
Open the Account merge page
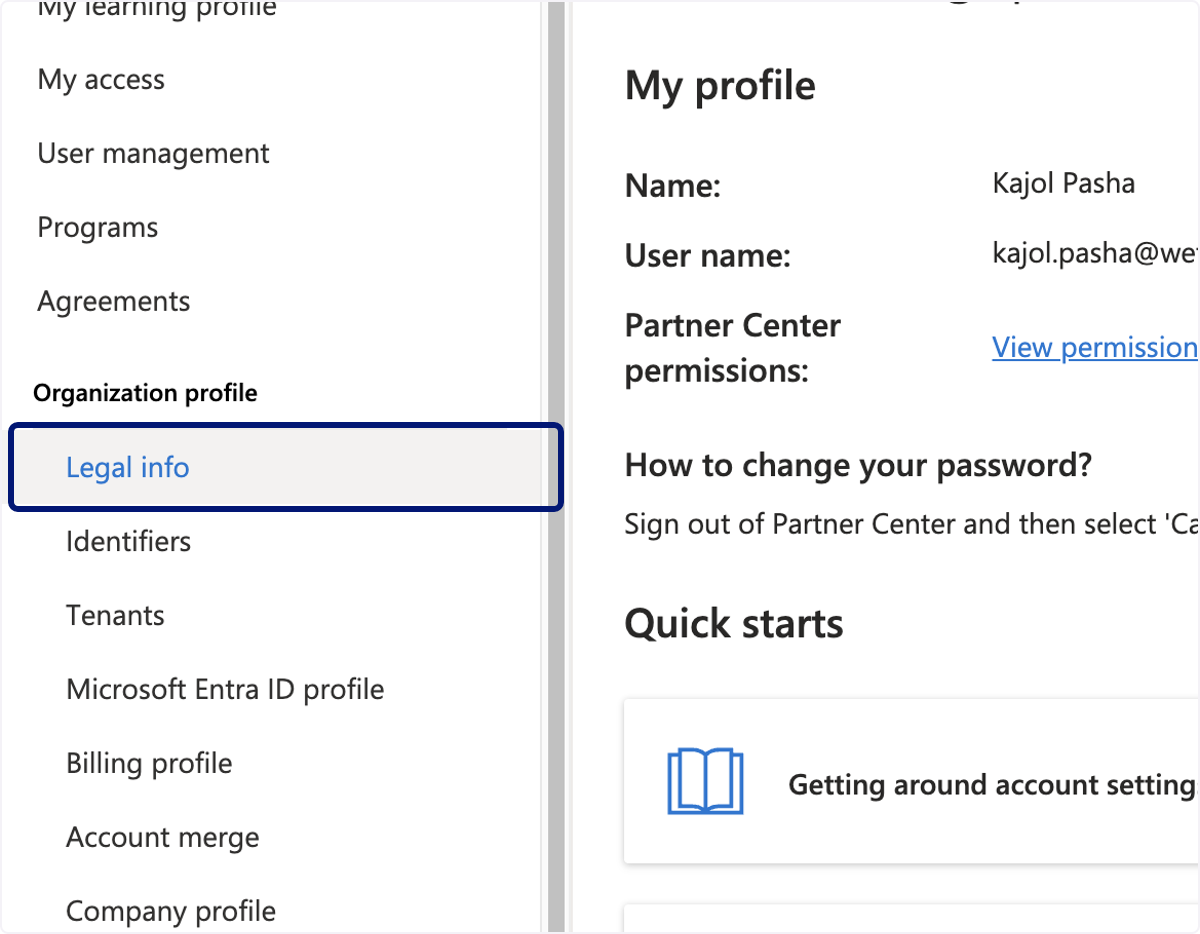coord(162,837)
